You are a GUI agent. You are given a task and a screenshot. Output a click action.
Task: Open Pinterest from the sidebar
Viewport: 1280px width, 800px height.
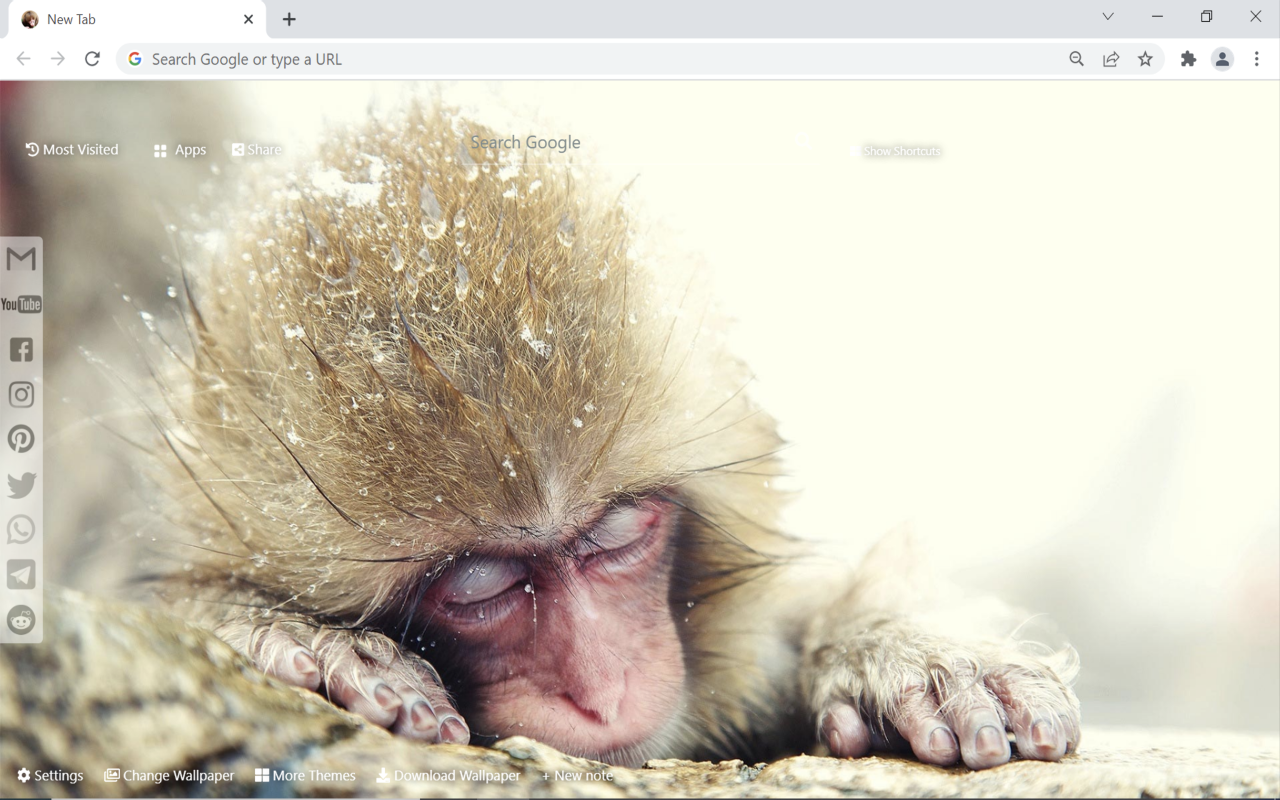(x=21, y=439)
